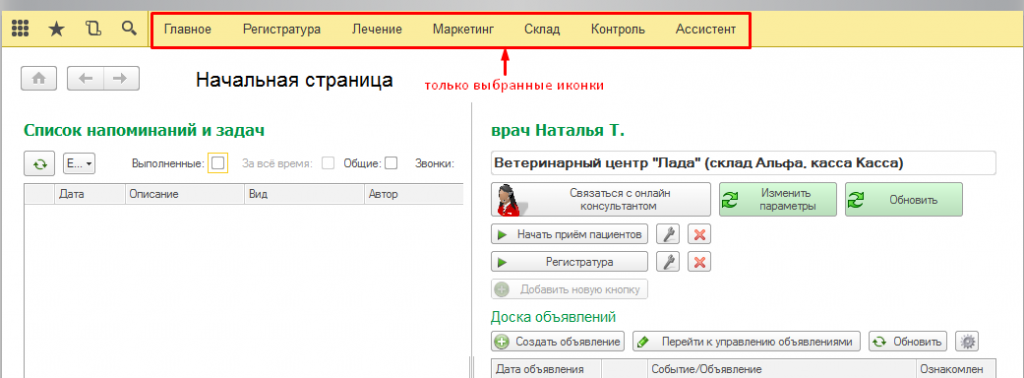This screenshot has height=378, width=1024.
Task: Toggle the Общие checkbox
Action: [x=391, y=163]
